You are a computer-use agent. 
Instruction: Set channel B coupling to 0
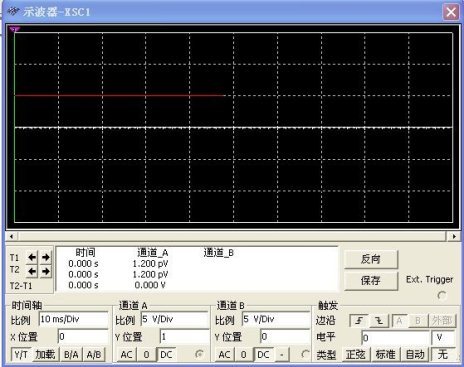coord(243,354)
